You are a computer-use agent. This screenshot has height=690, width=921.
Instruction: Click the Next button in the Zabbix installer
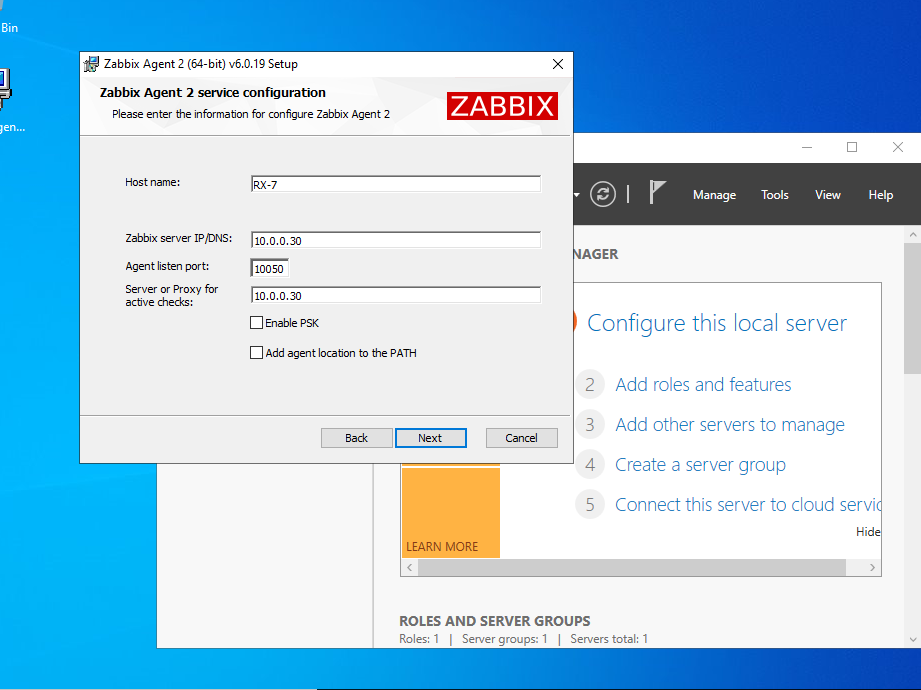[x=430, y=437]
